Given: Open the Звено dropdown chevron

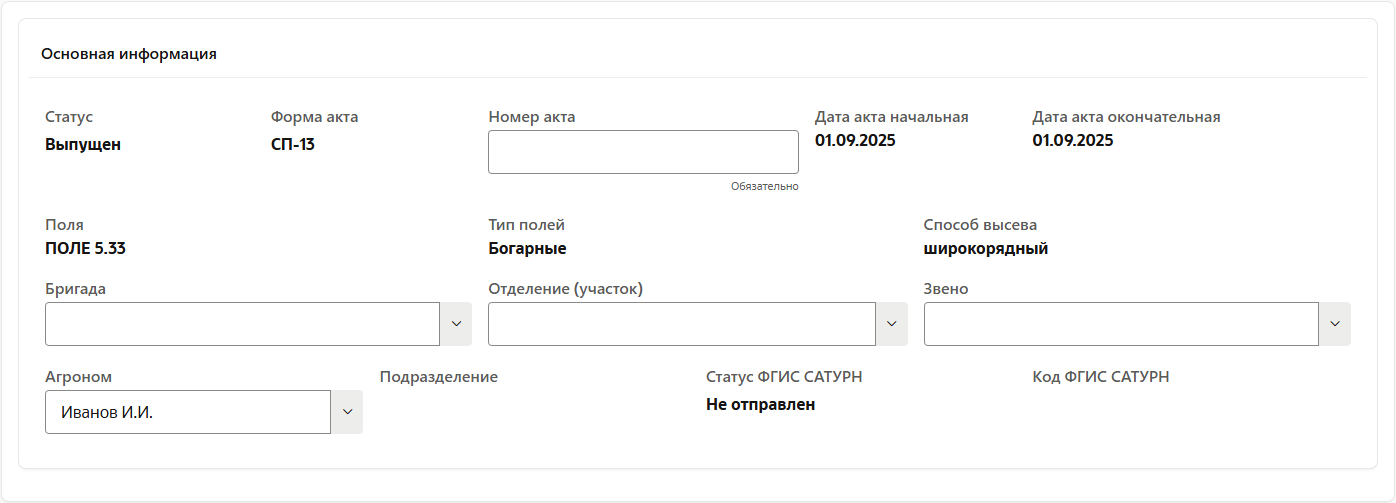Looking at the screenshot, I should (1335, 324).
